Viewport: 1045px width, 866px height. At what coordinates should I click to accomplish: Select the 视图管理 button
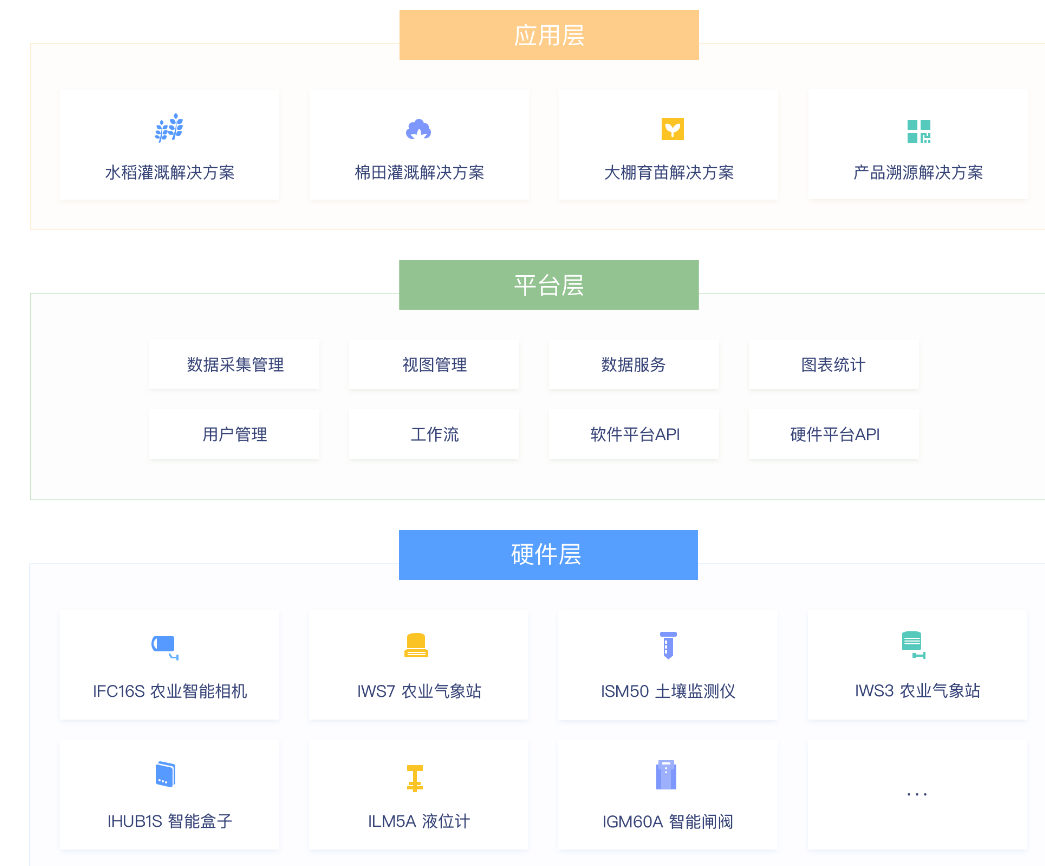tap(434, 365)
